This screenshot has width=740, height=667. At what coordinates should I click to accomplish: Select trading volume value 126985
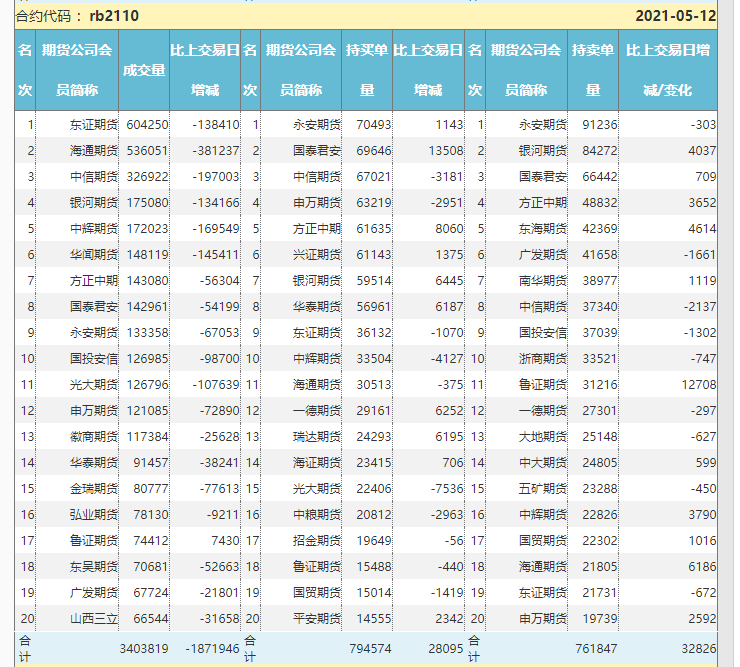(147, 358)
